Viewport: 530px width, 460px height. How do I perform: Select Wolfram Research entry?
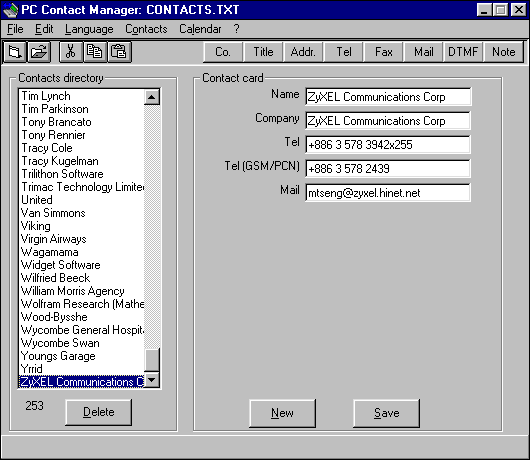pyautogui.click(x=81, y=304)
